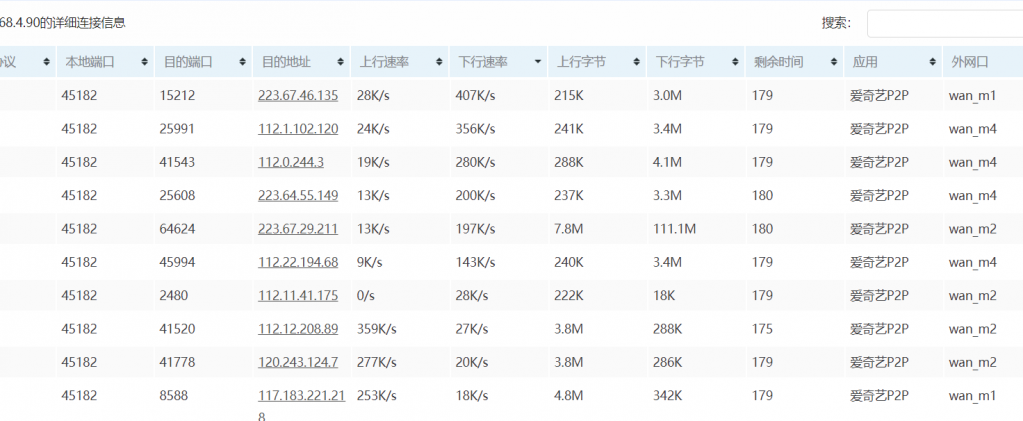This screenshot has width=1023, height=421.
Task: Click wan_m1 in the 15212 row
Action: (x=972, y=95)
